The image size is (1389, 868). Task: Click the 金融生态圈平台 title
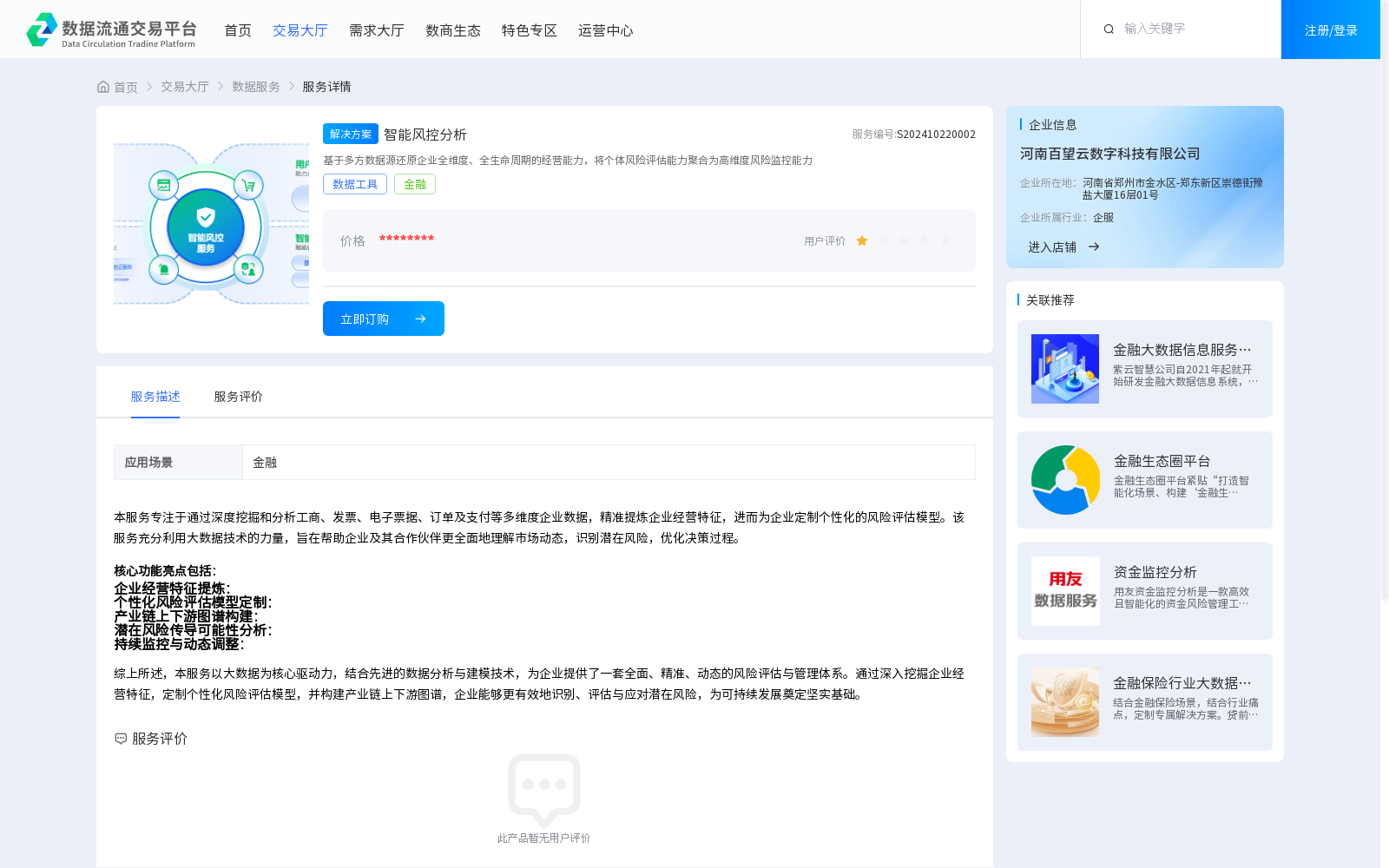click(1162, 461)
